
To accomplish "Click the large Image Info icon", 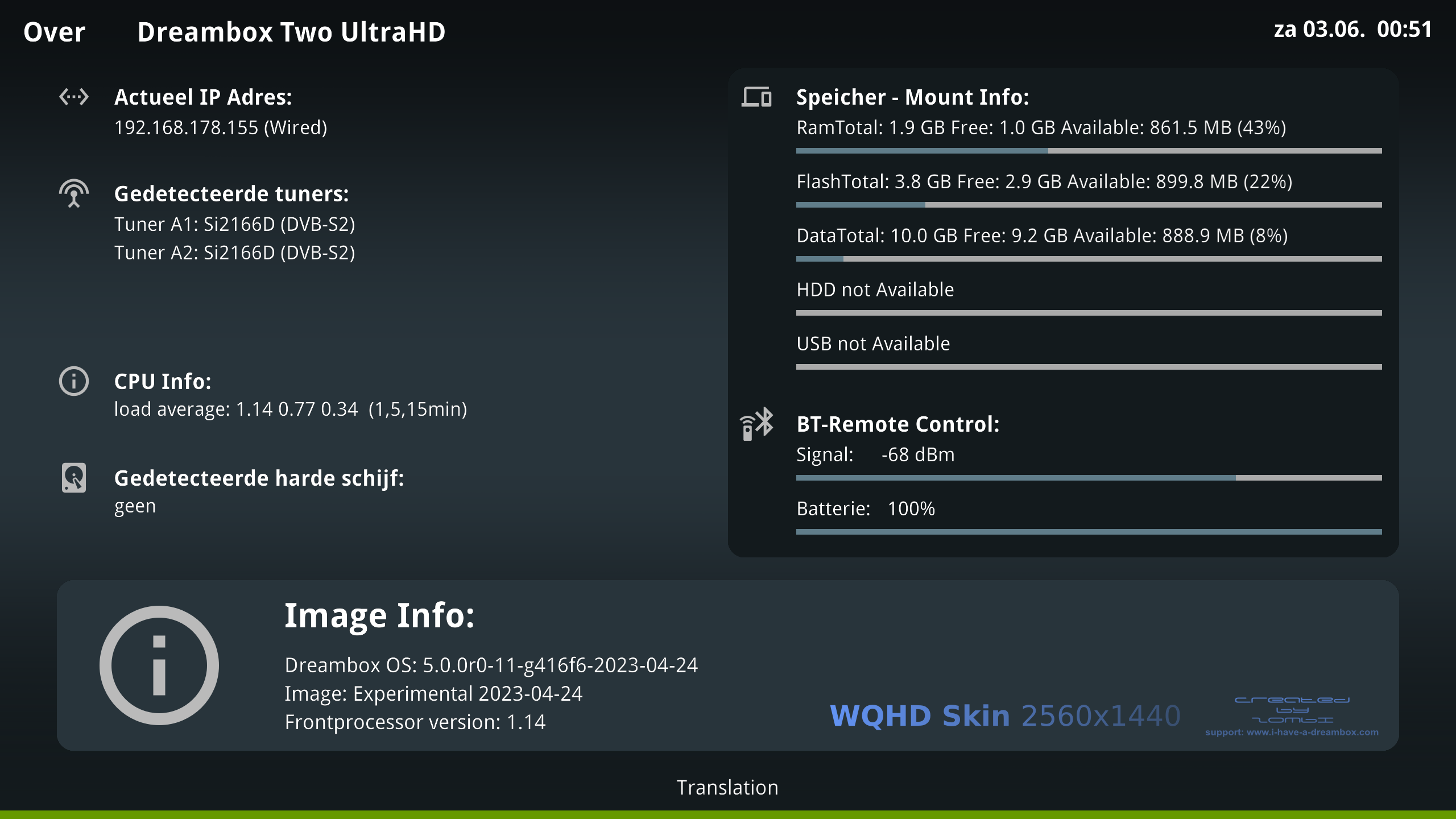I will [x=159, y=665].
